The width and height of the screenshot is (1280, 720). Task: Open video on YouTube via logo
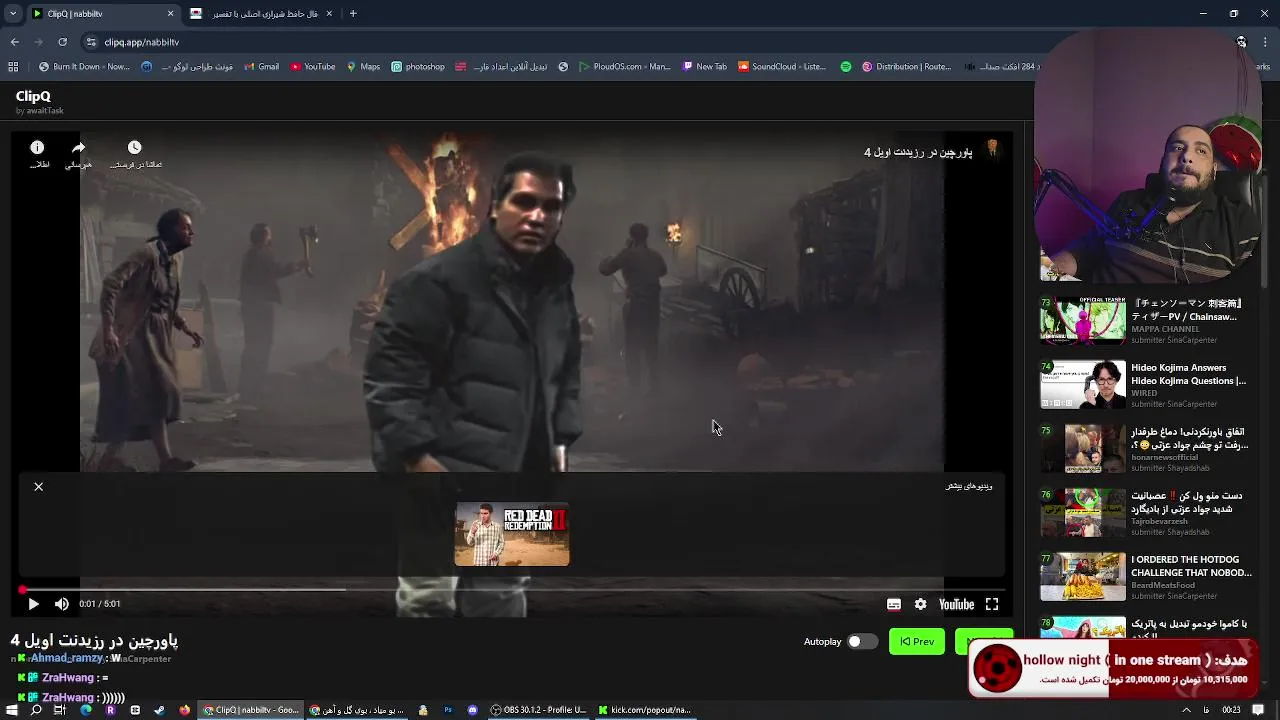pos(956,604)
